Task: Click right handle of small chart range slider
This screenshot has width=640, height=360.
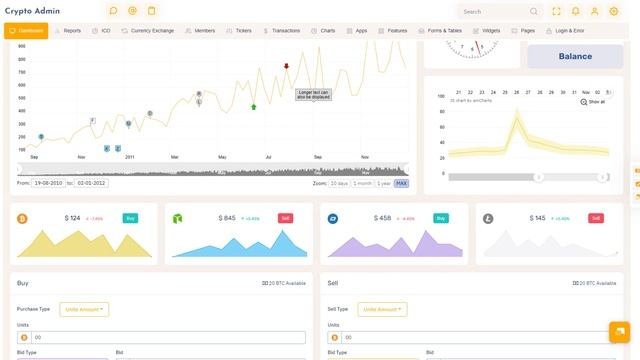Action: tap(602, 177)
